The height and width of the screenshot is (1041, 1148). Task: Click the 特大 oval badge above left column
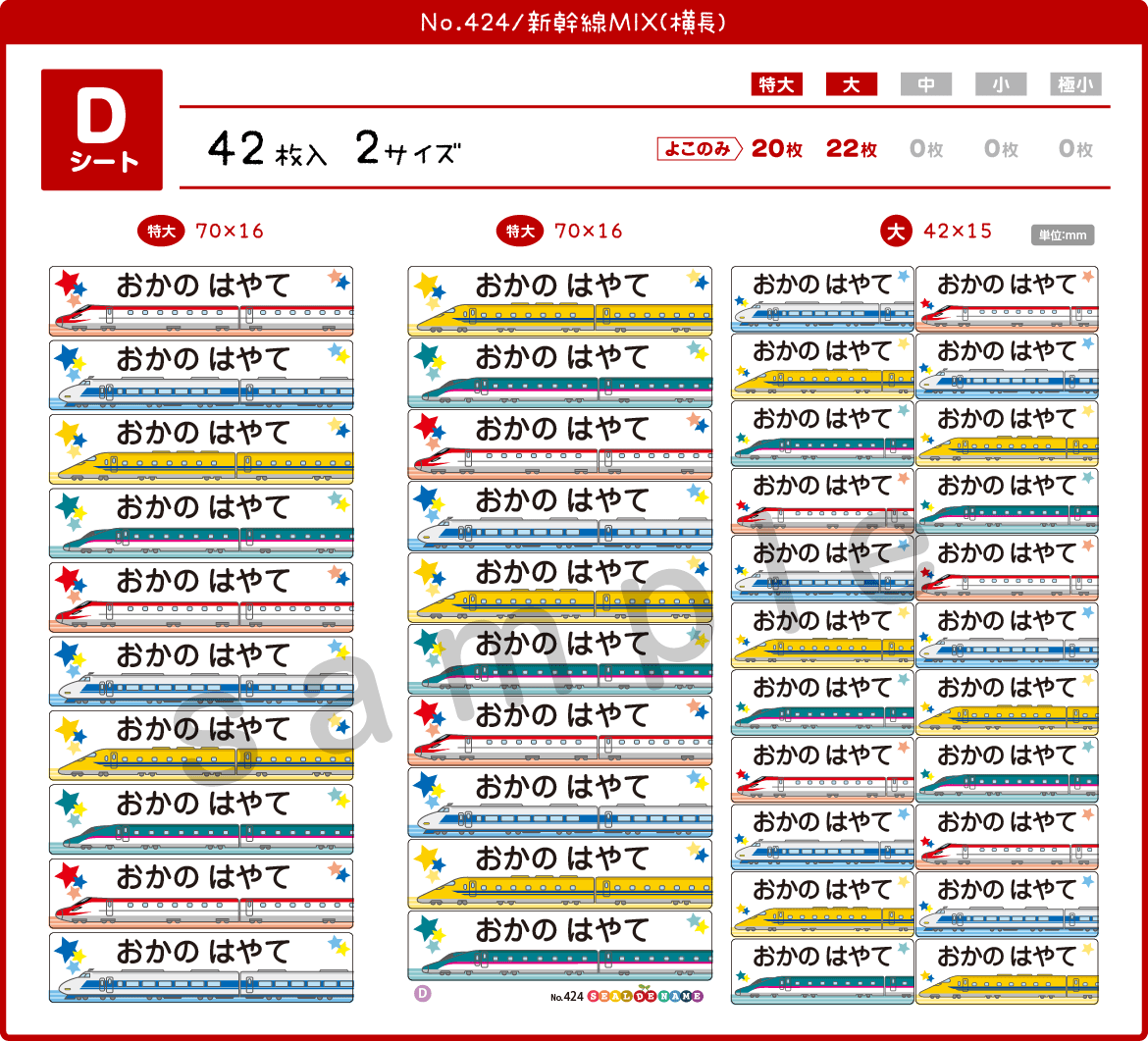pyautogui.click(x=161, y=232)
